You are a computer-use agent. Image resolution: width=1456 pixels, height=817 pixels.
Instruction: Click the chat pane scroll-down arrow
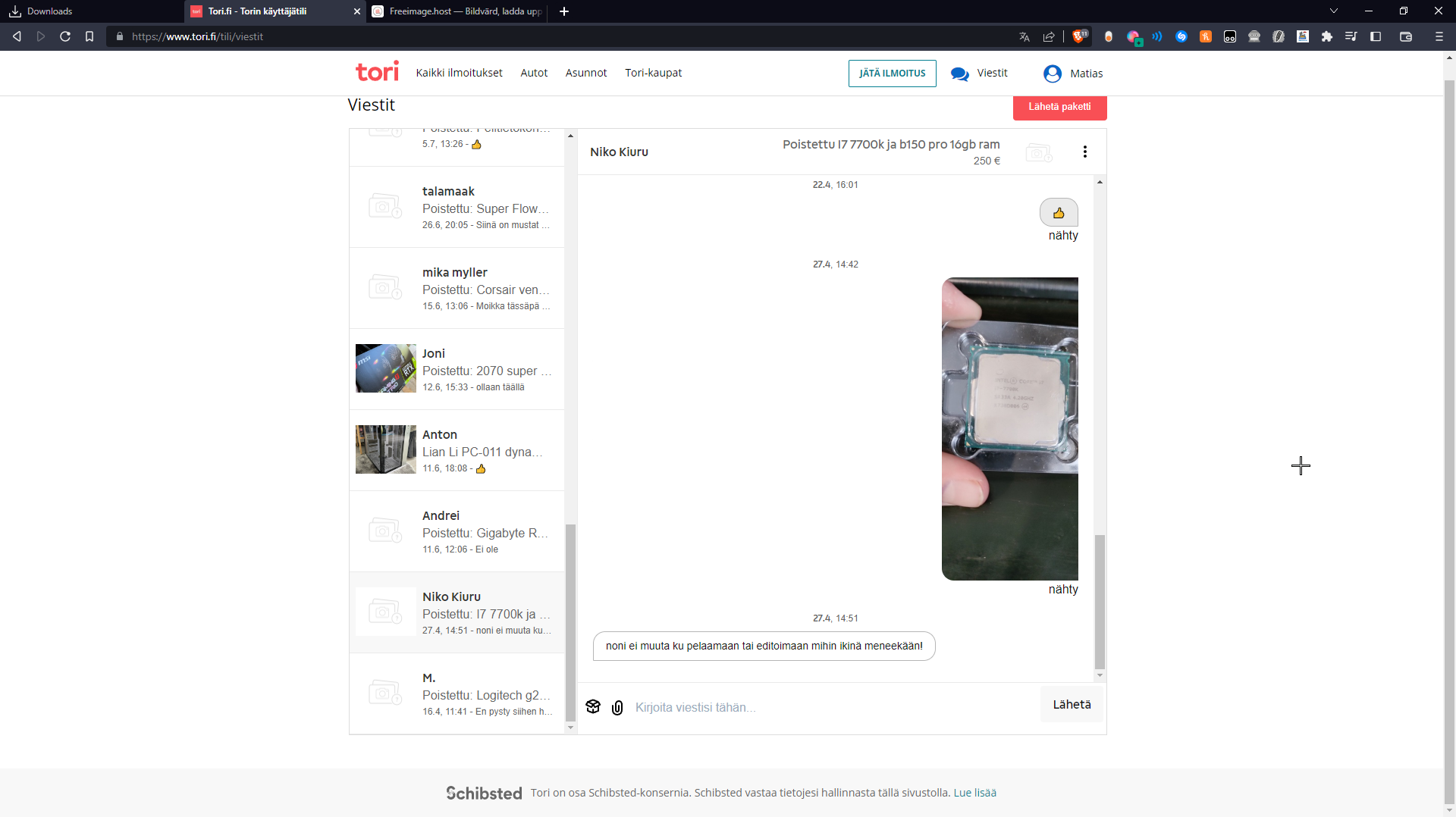point(1100,675)
